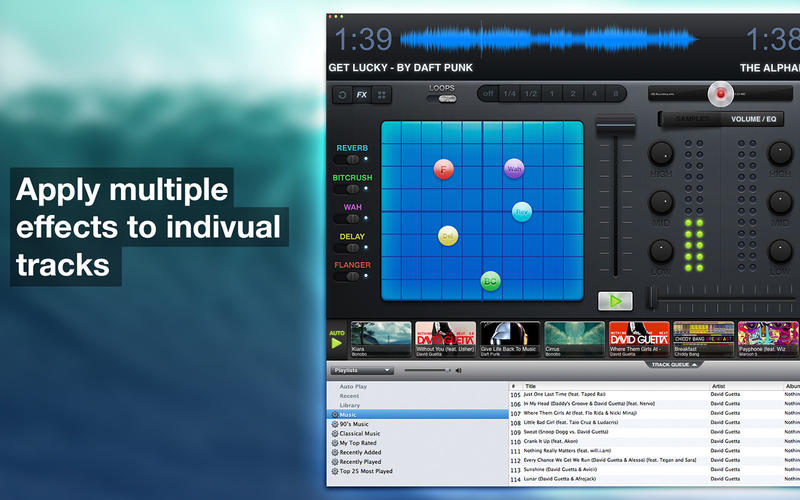Select the Breakfast by Chiddy Bang thumbnail
Viewport: 800px width, 500px height.
coord(704,339)
